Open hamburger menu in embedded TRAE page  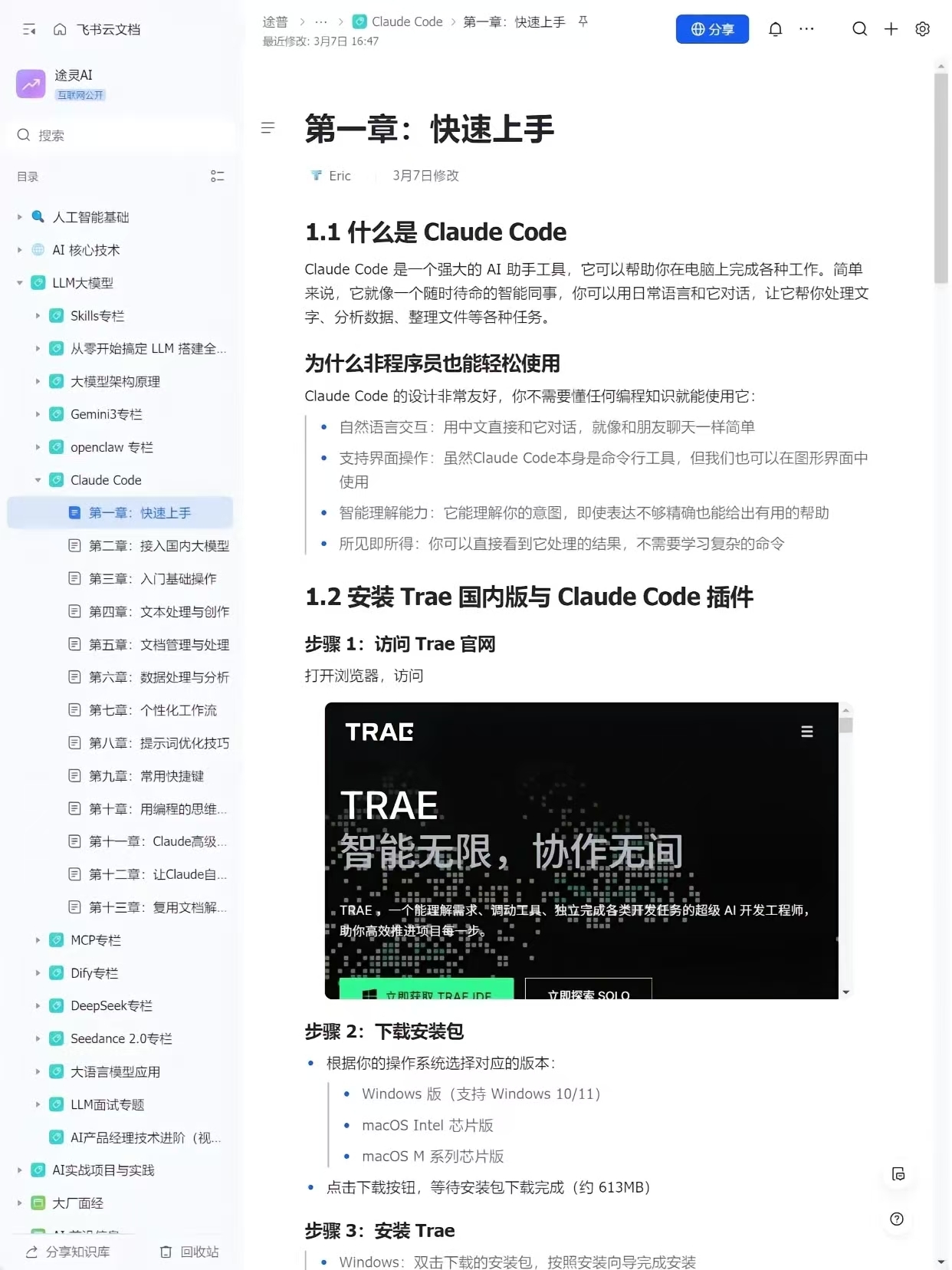(806, 732)
